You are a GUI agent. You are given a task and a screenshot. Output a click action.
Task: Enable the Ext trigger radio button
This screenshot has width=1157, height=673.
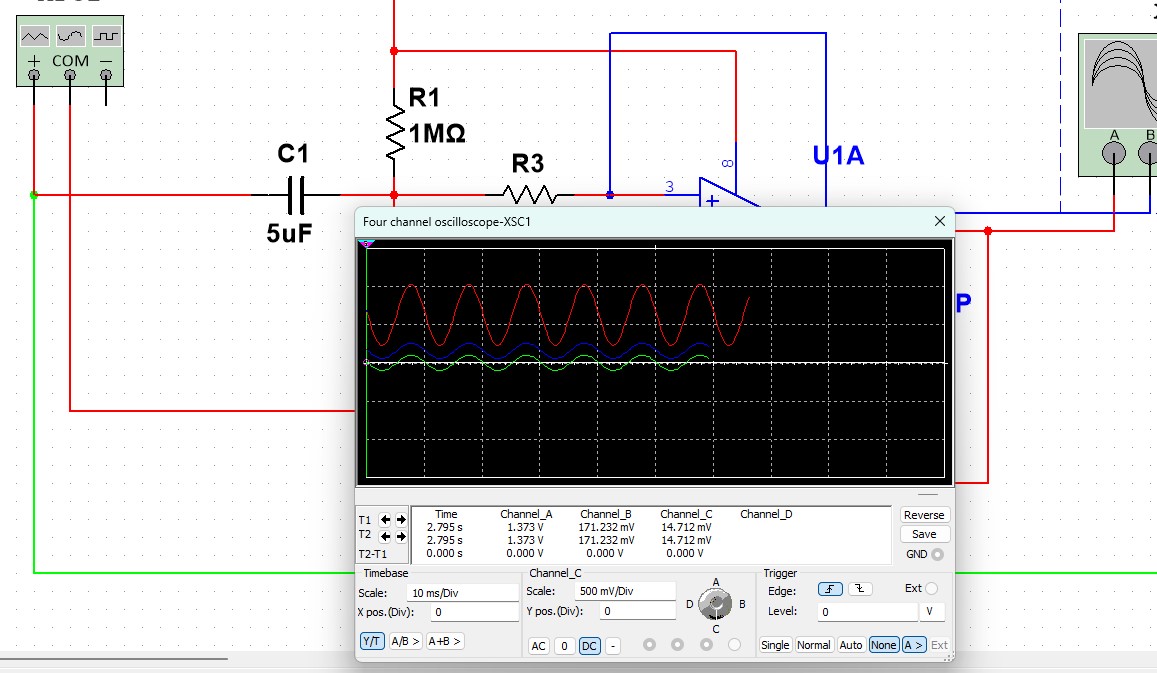tap(931, 588)
